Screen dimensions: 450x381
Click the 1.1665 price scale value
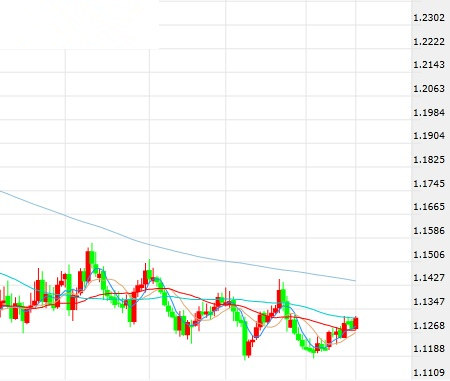pos(429,207)
